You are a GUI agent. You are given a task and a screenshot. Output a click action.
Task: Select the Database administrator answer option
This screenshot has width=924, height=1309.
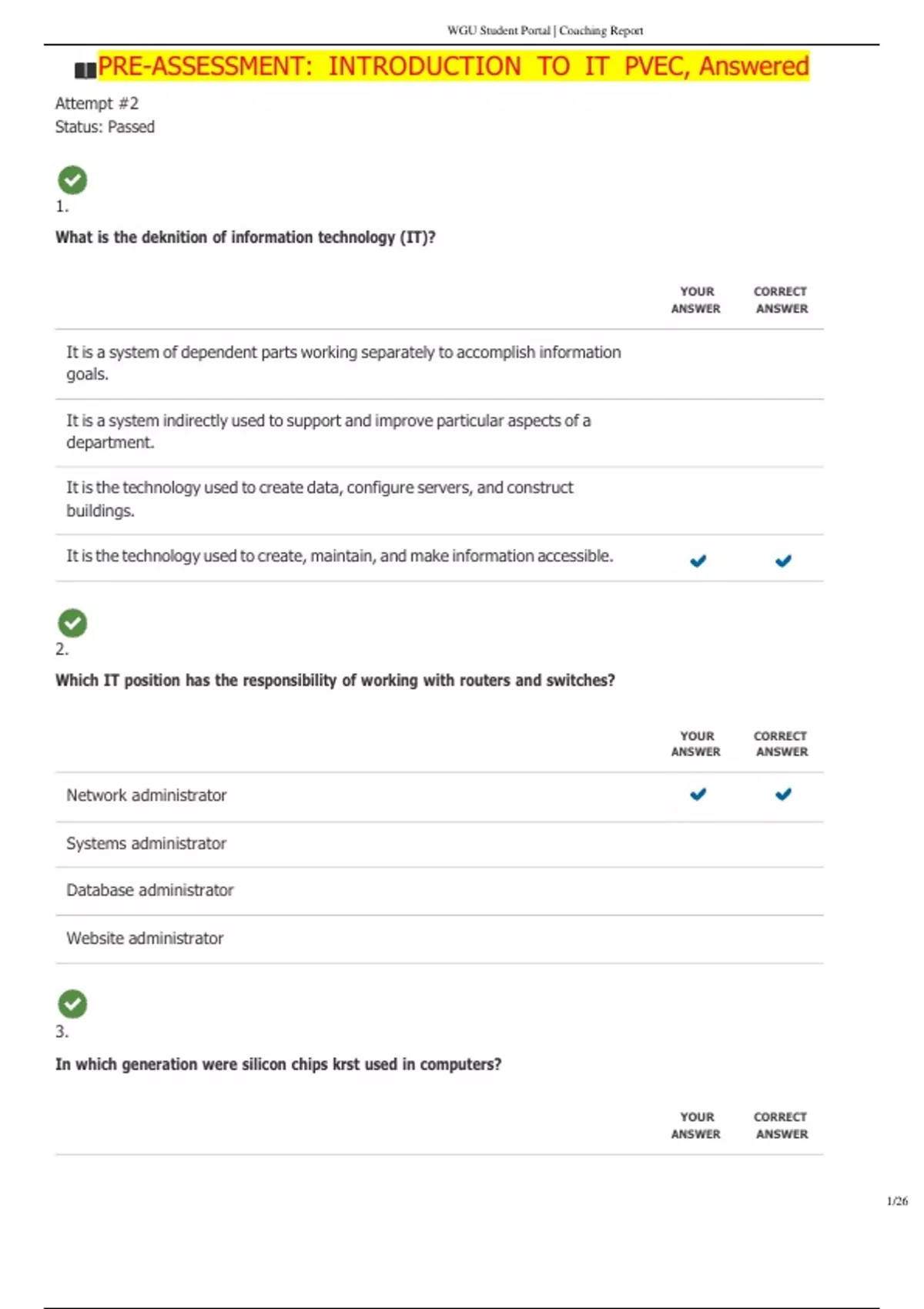(x=149, y=890)
